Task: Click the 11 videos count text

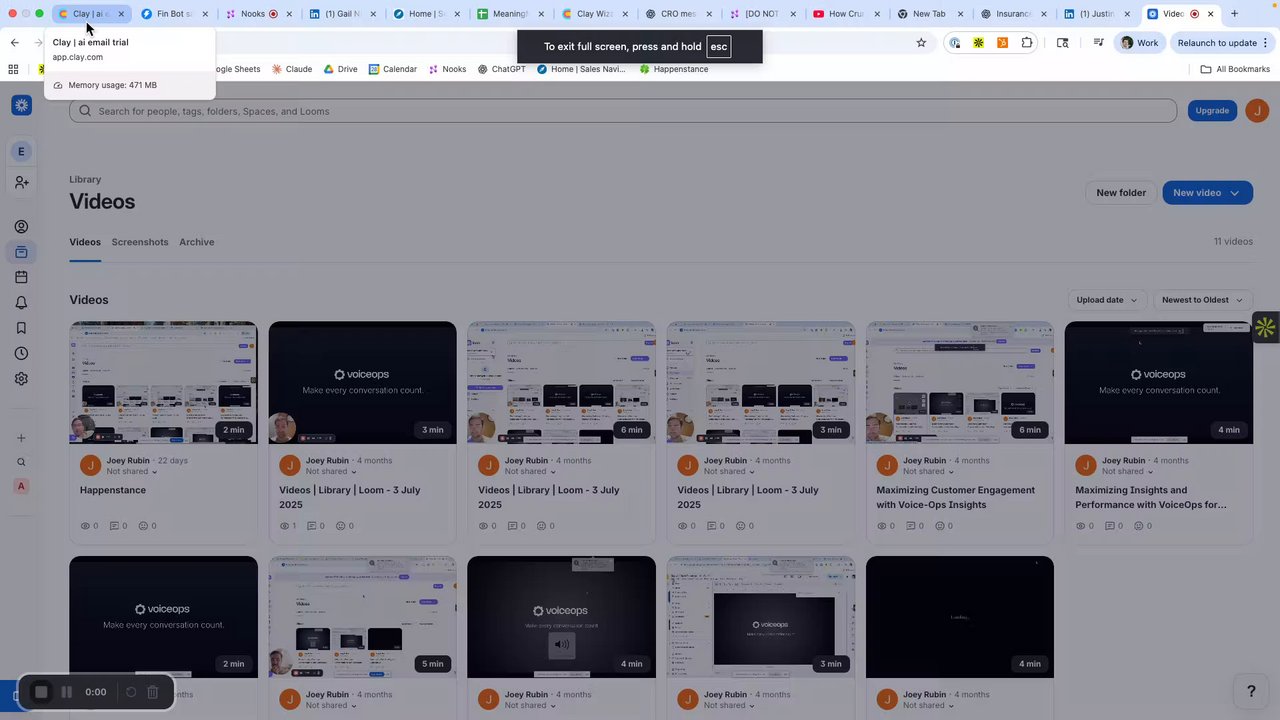Action: point(1233,241)
